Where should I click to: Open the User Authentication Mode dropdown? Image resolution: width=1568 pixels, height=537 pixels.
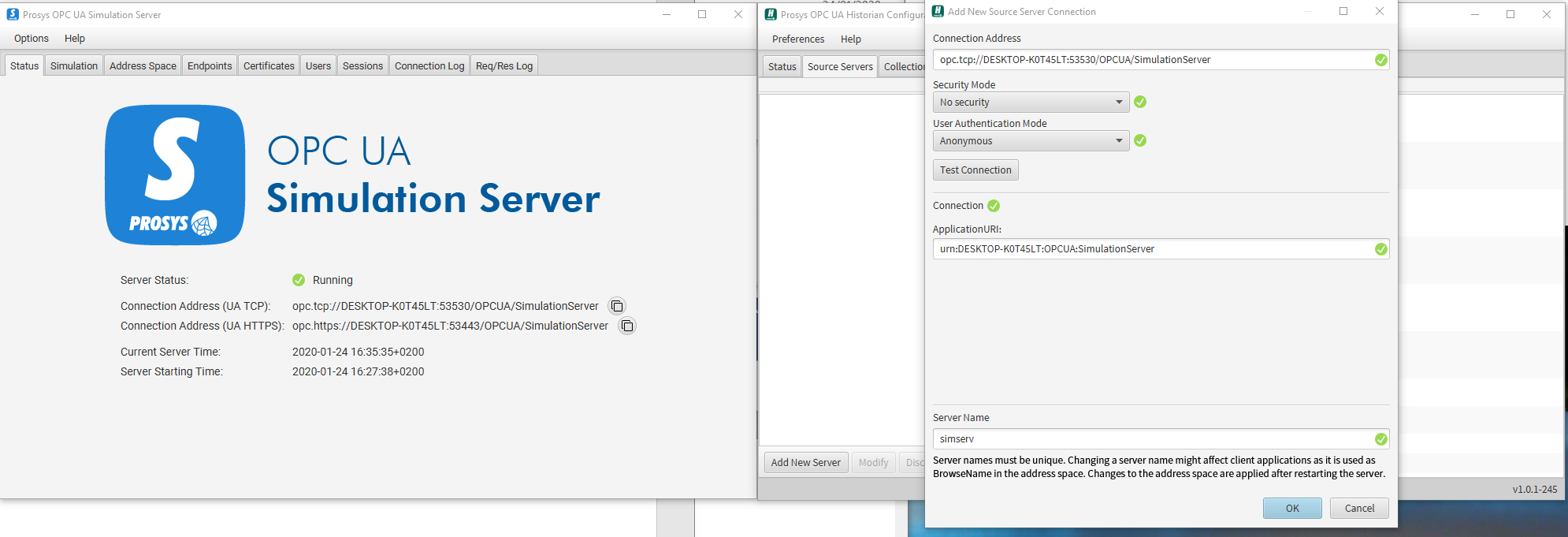(x=1031, y=141)
